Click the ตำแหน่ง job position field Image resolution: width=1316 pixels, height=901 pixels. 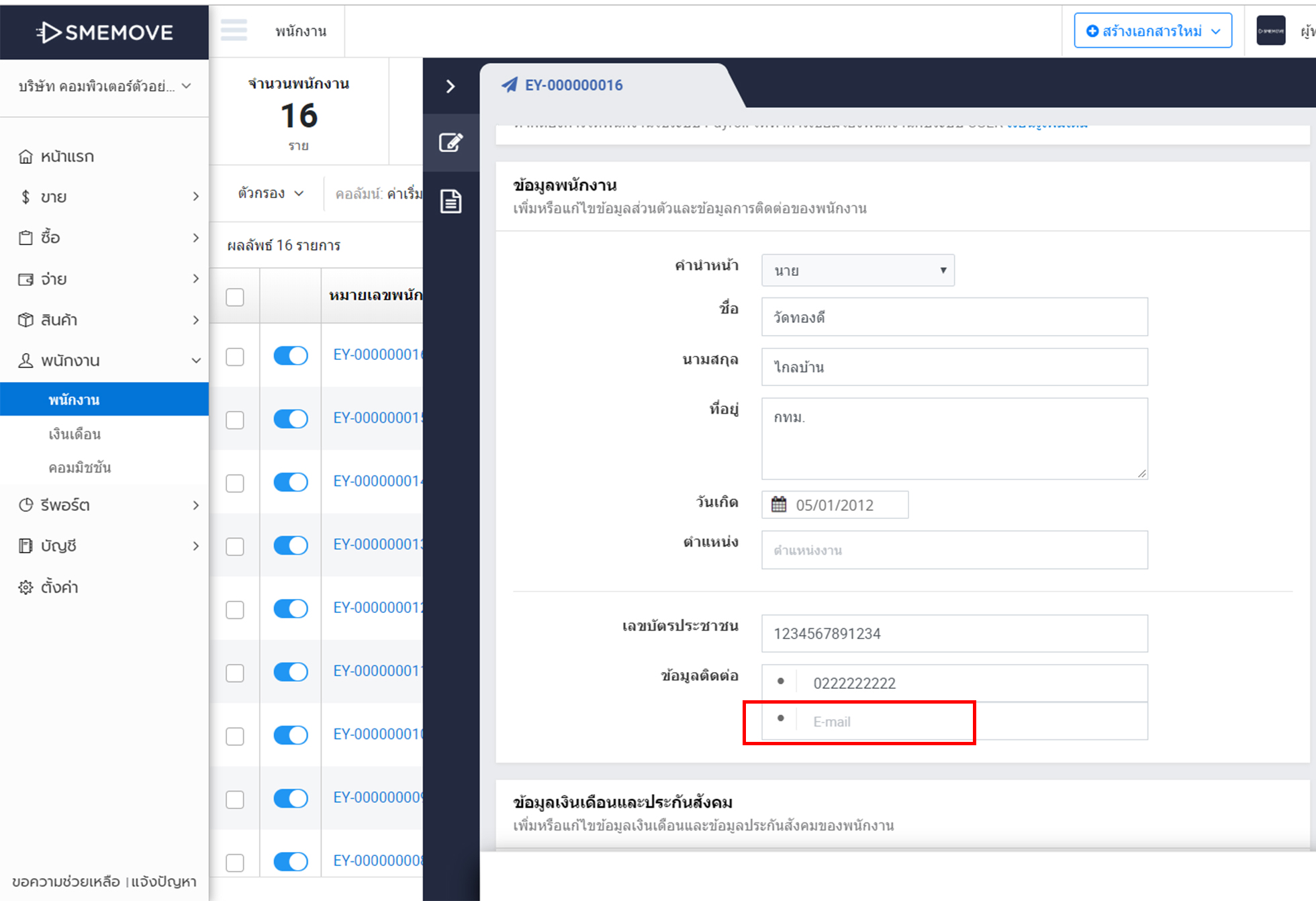954,550
